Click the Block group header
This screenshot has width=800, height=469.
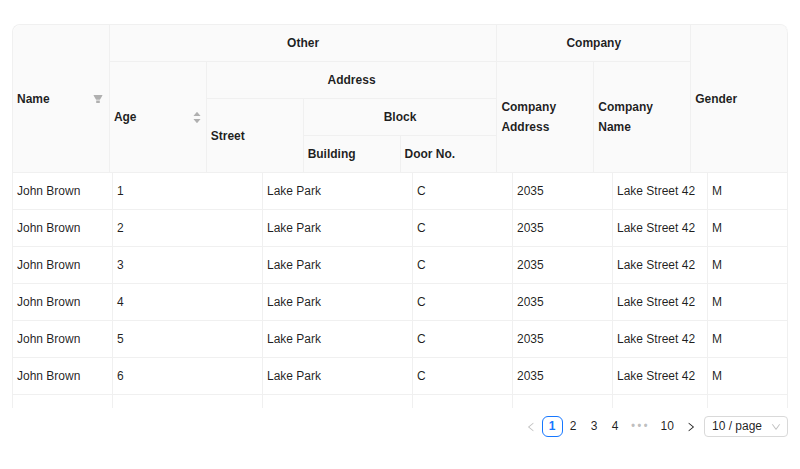point(400,117)
